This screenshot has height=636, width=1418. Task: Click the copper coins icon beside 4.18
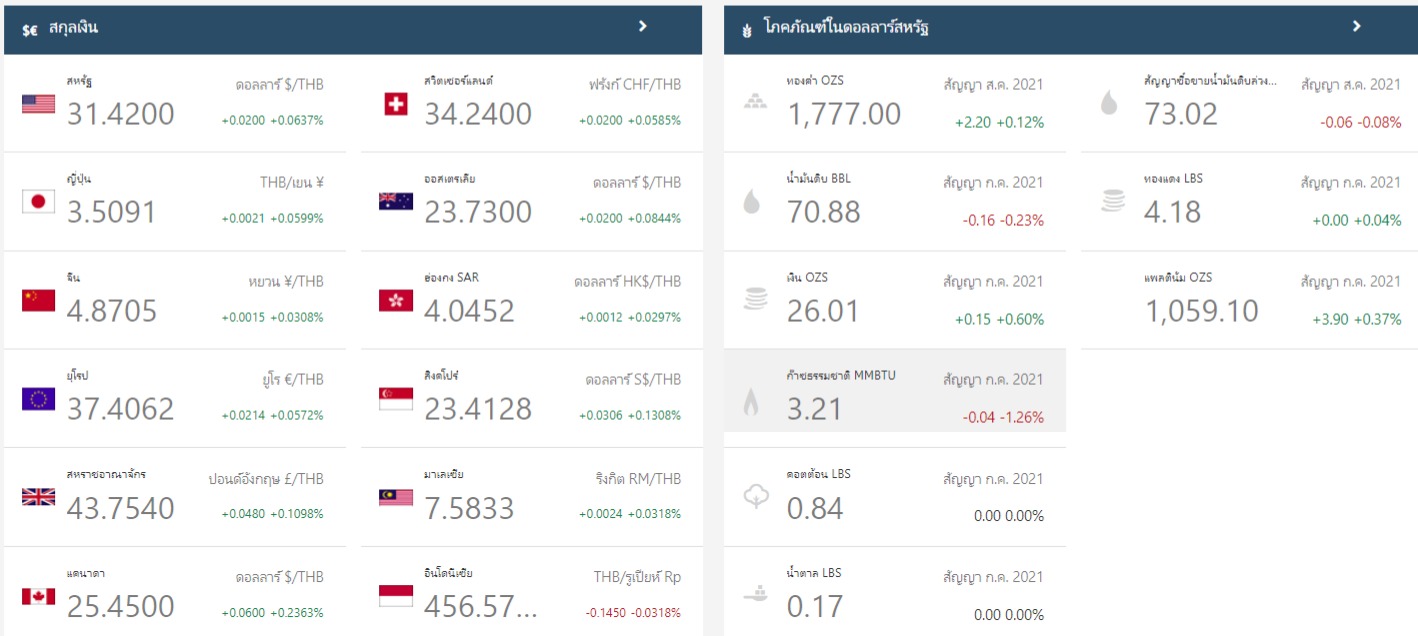click(x=1112, y=201)
